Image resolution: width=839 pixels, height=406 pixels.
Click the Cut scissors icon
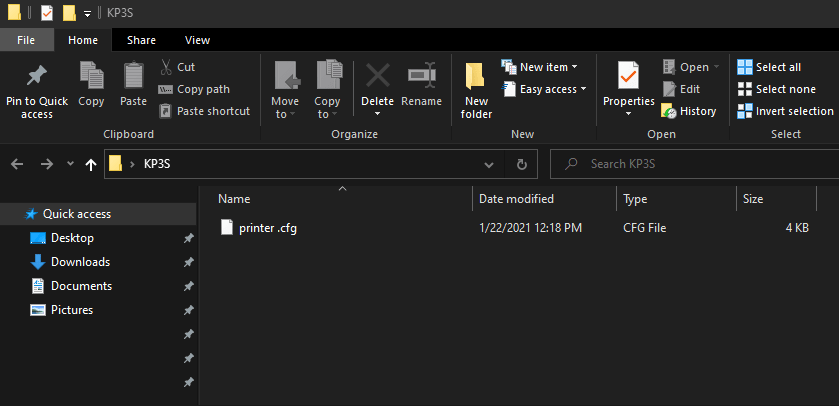point(166,67)
